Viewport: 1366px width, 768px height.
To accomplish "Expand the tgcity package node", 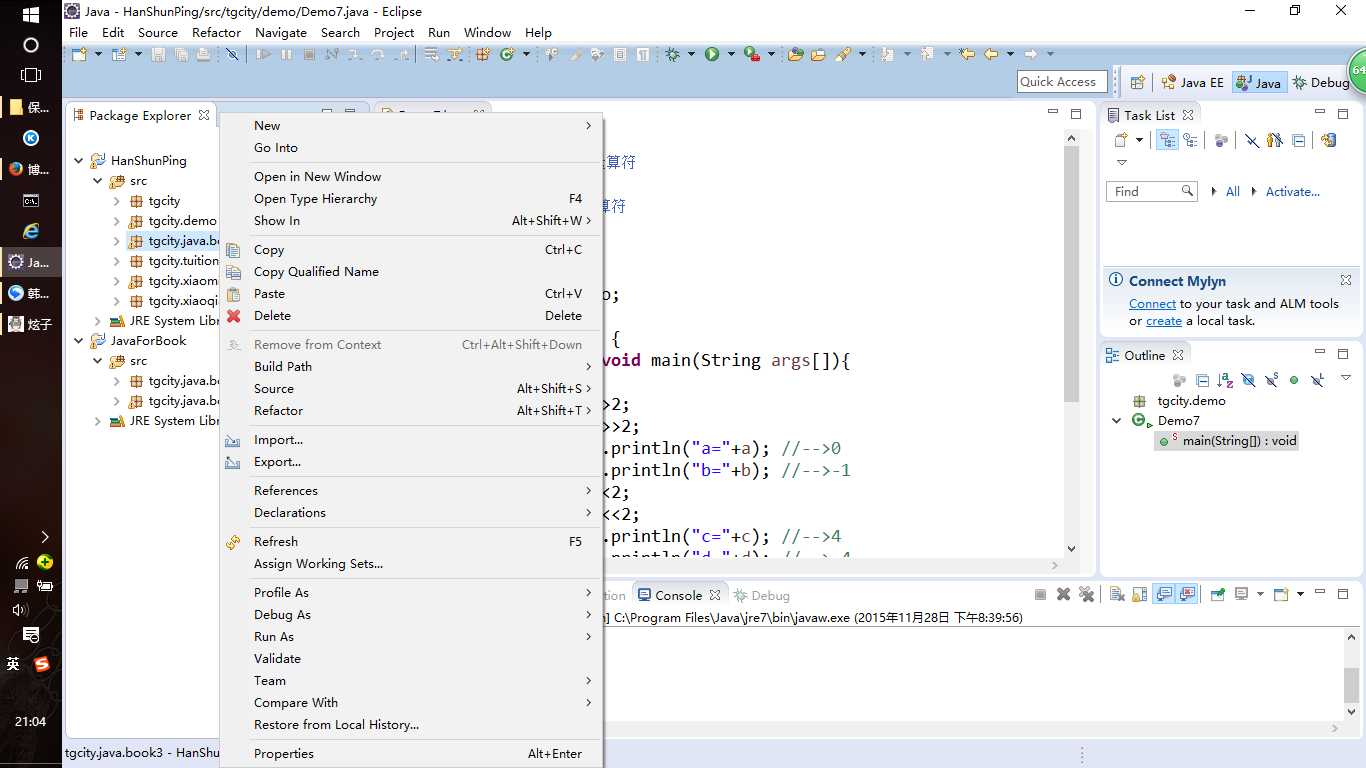I will 116,201.
